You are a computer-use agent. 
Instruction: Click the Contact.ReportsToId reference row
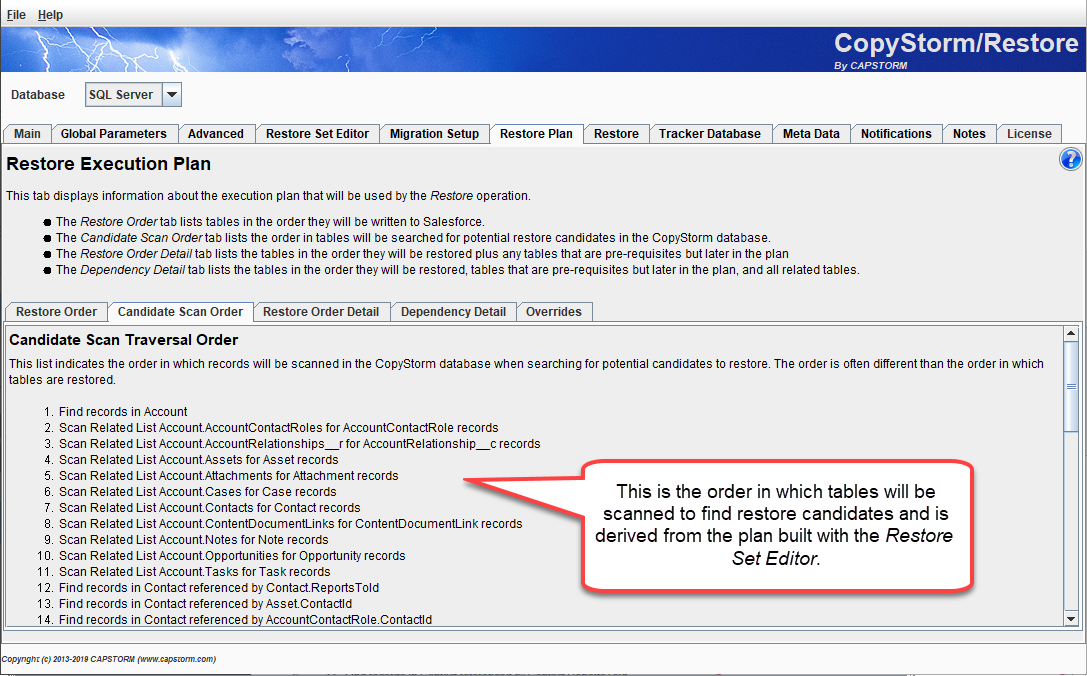[218, 587]
